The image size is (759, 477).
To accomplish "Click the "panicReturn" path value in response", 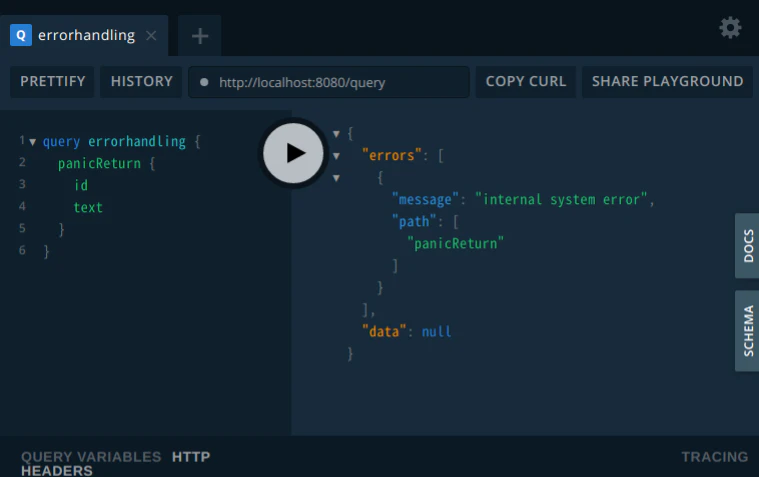I will (455, 244).
